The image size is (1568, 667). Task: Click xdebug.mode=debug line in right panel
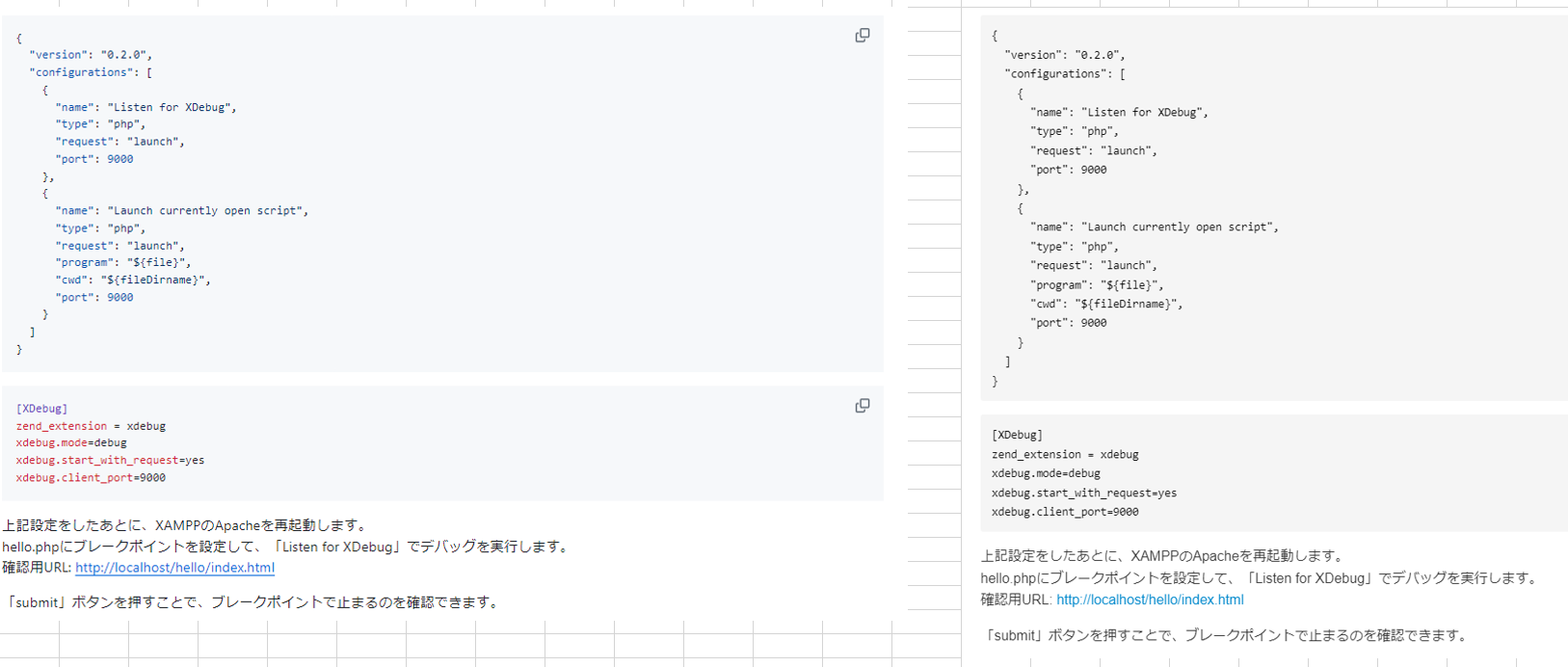(x=1046, y=474)
